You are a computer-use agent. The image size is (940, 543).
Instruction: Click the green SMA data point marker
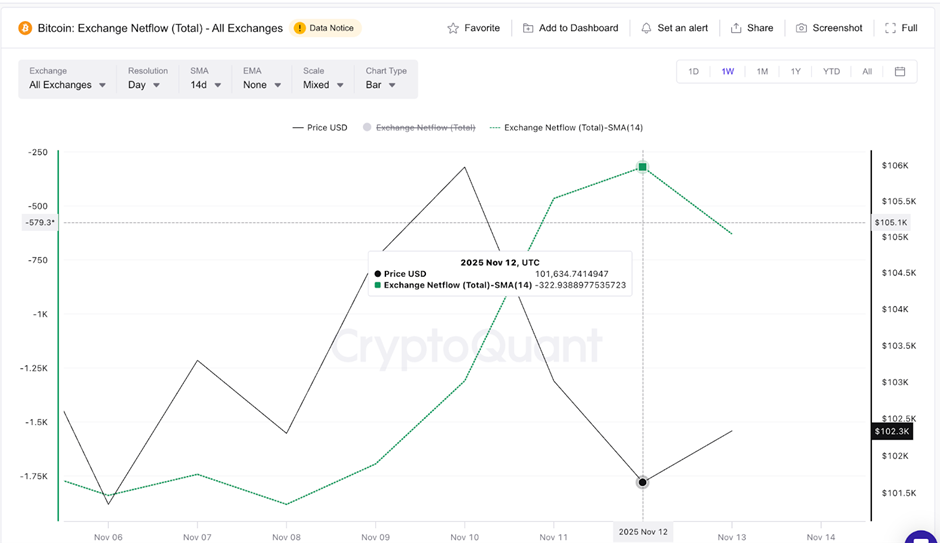coord(643,168)
